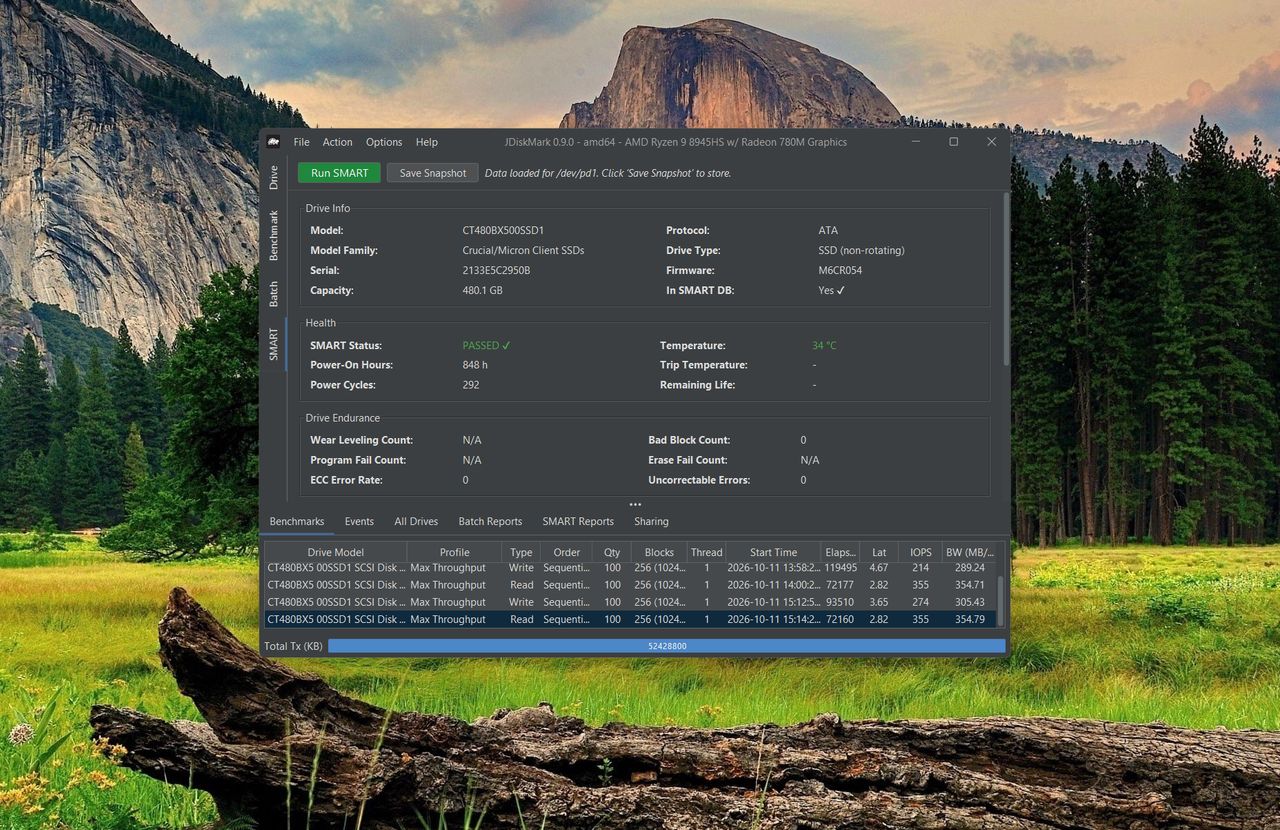
Task: Open the File menu
Action: [301, 142]
